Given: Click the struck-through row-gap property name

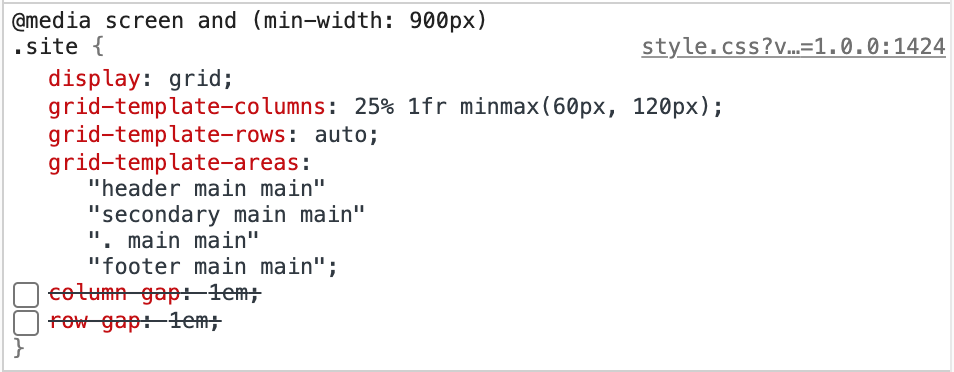Looking at the screenshot, I should 95,321.
